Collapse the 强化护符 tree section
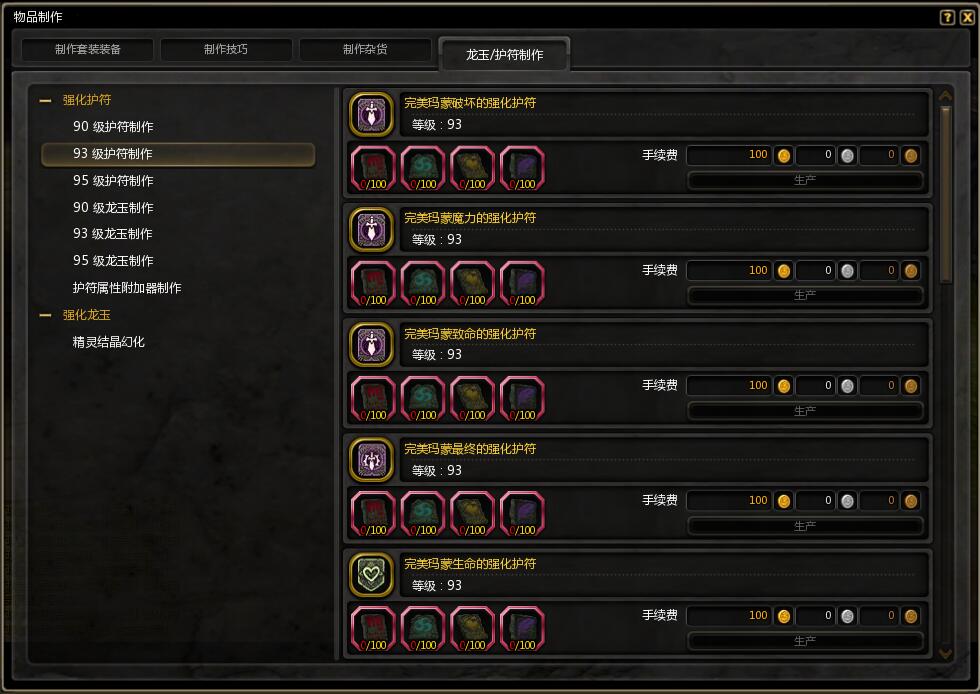This screenshot has height=694, width=980. coord(45,100)
